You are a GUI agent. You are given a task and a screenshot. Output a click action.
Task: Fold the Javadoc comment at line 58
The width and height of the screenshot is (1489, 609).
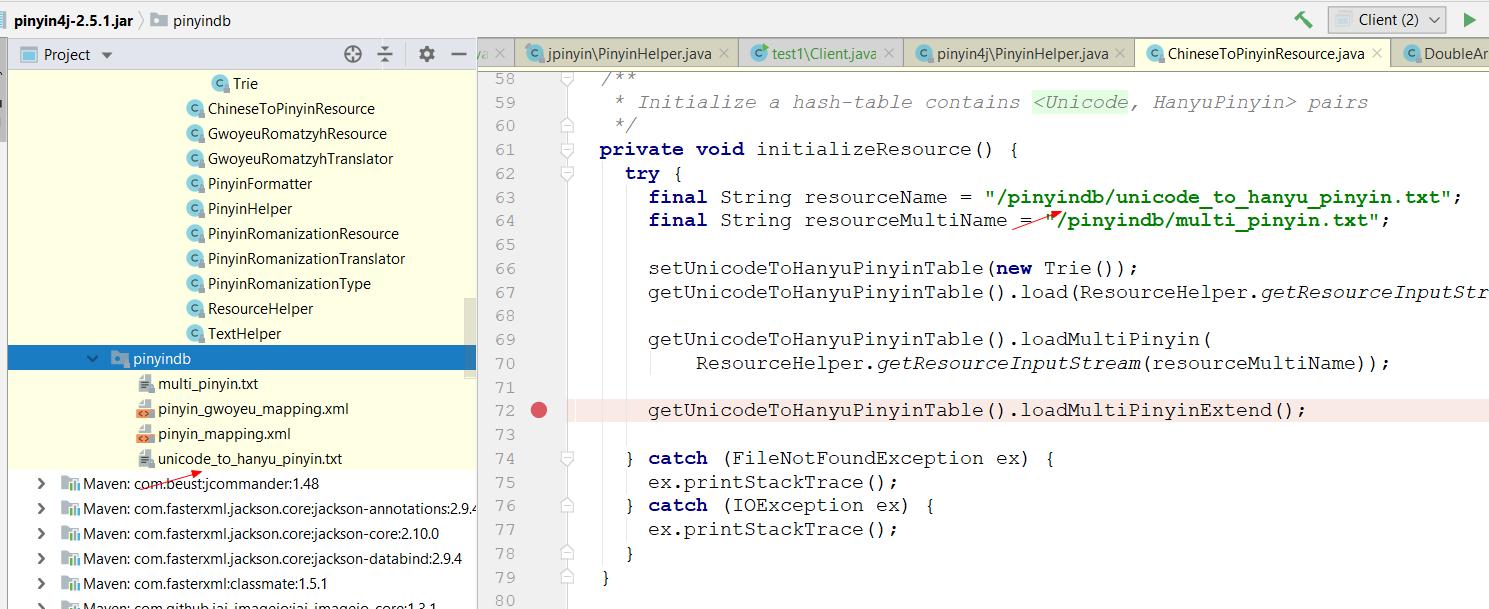[567, 79]
